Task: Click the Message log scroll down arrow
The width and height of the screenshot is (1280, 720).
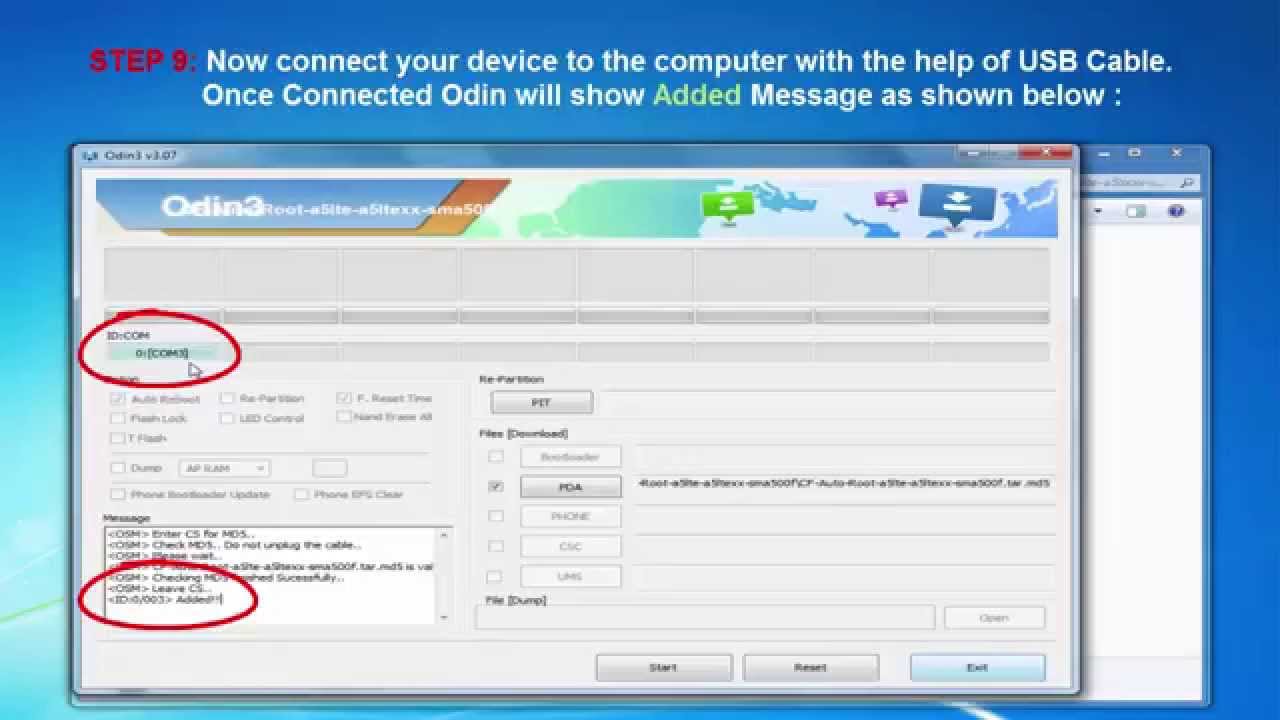Action: click(x=444, y=618)
